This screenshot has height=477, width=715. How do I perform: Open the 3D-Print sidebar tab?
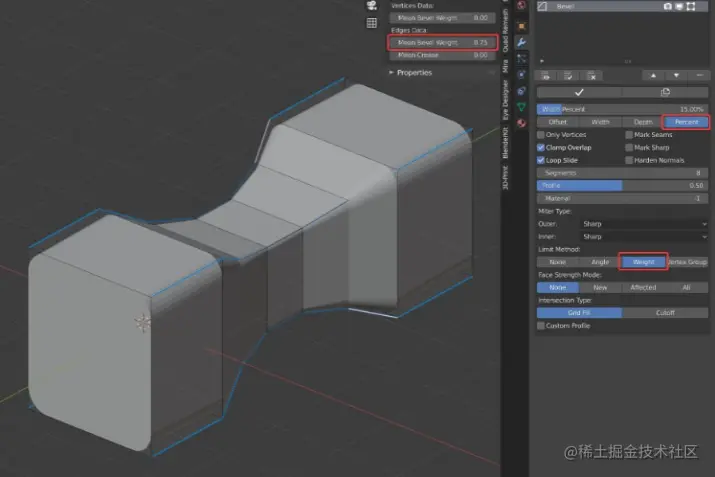click(x=505, y=177)
